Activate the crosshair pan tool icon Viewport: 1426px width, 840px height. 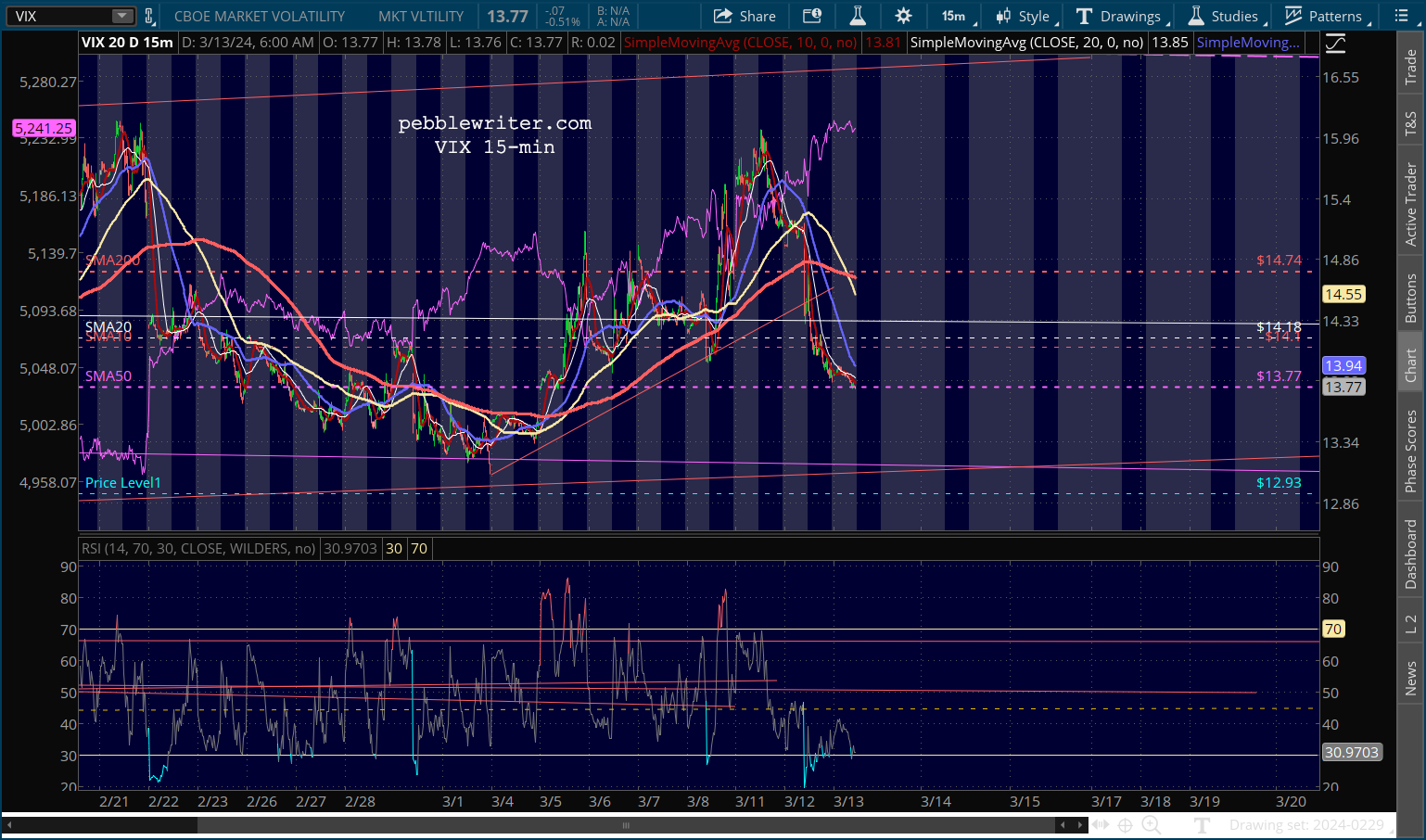[1125, 825]
